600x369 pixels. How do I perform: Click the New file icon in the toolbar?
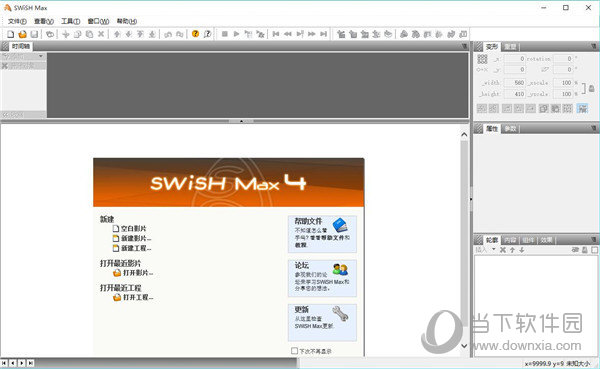point(11,34)
